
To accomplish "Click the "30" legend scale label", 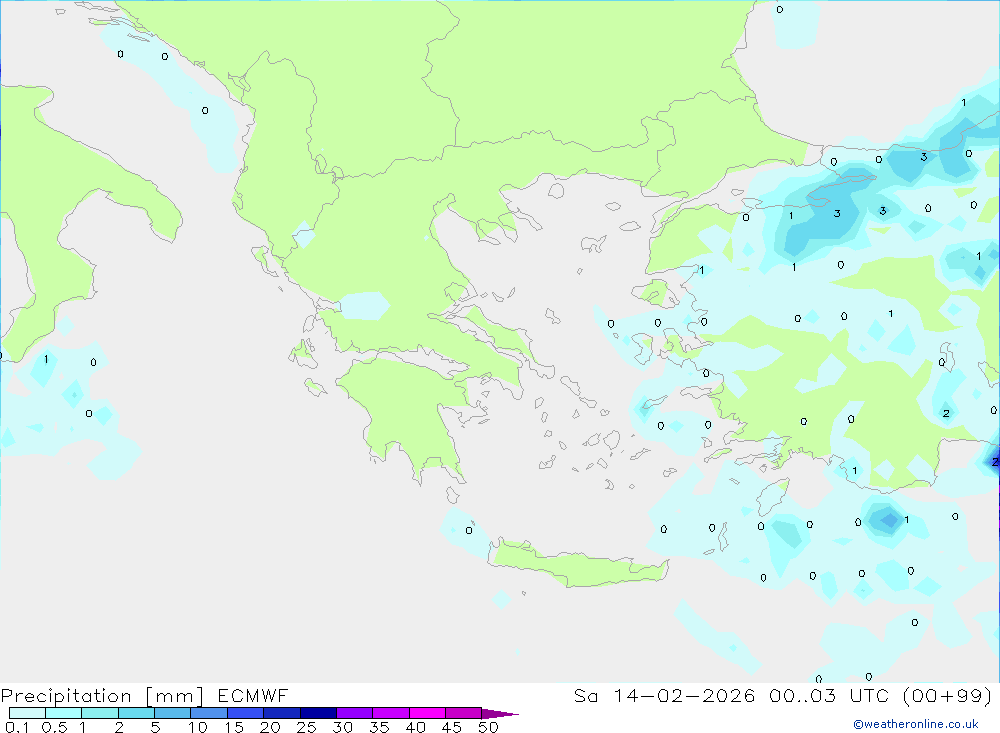I will (343, 727).
